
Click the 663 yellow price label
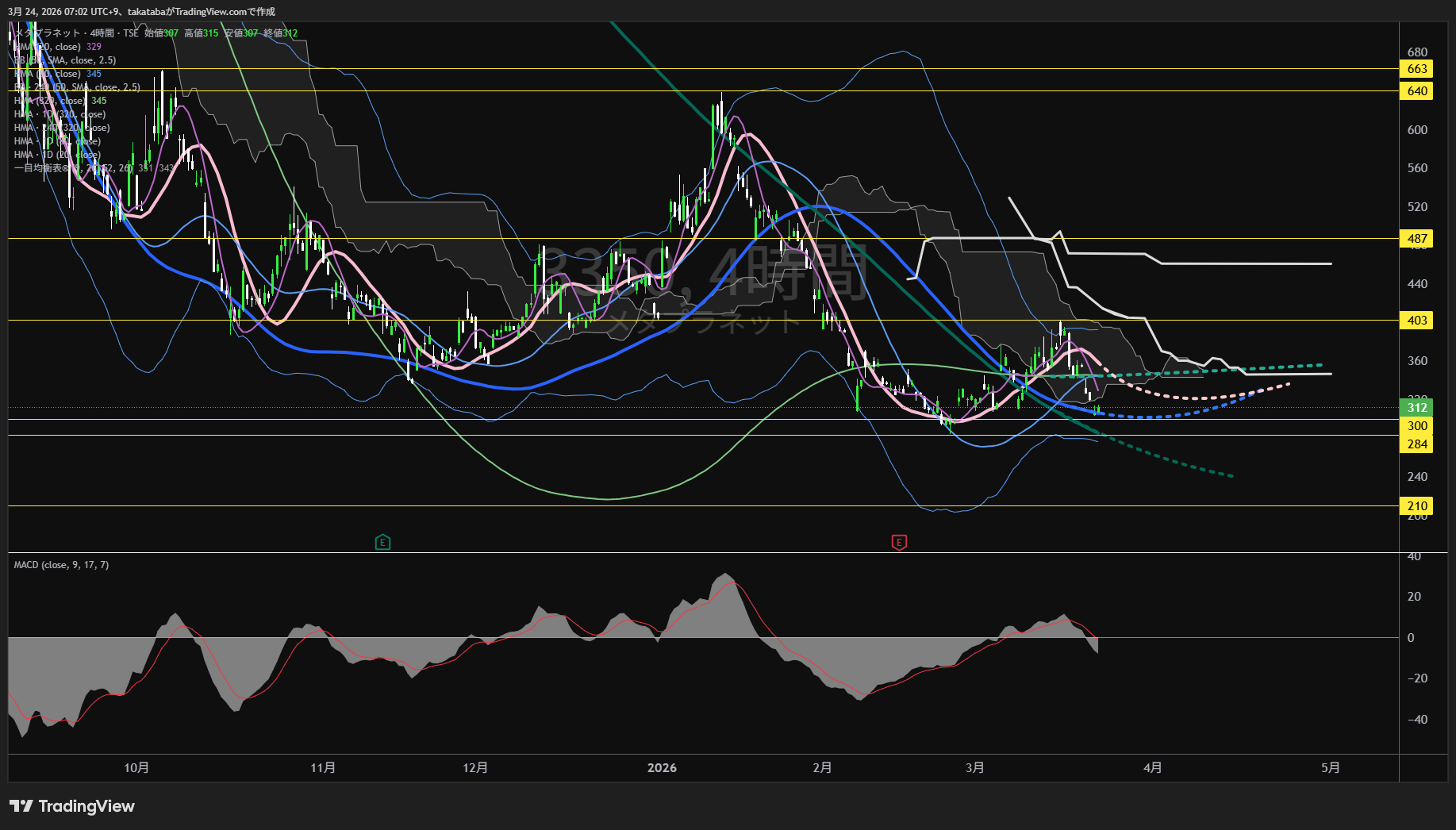coord(1416,69)
